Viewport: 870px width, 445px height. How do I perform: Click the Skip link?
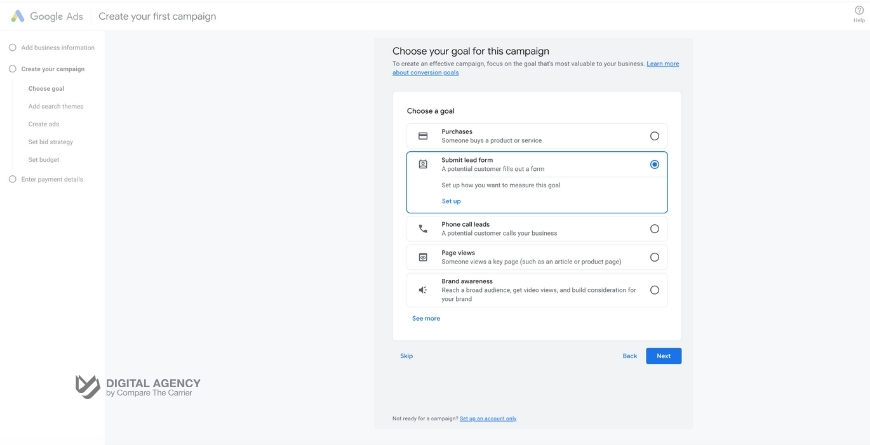pos(406,356)
